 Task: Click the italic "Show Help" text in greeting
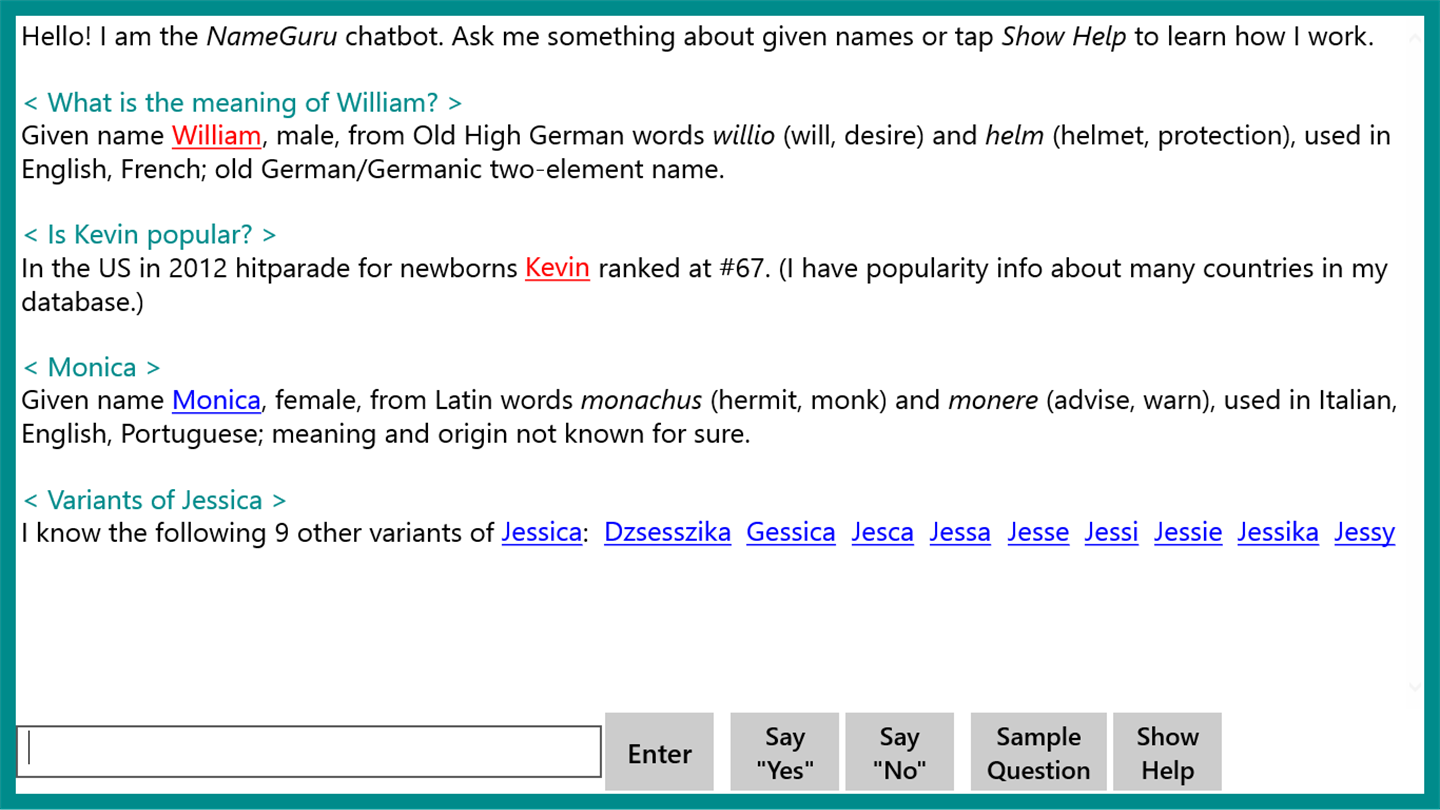click(x=1064, y=37)
